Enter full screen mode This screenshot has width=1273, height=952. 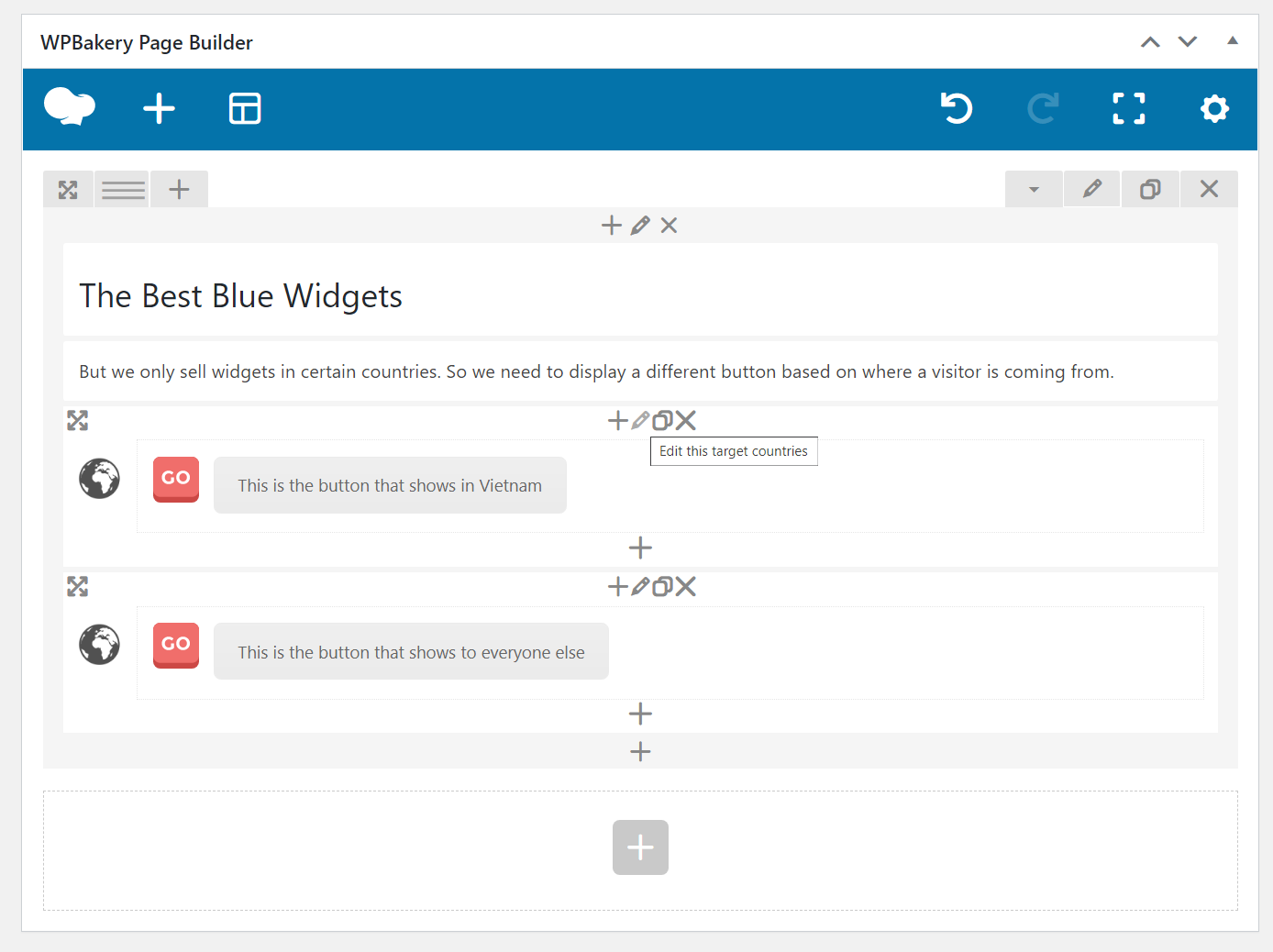pos(1129,108)
